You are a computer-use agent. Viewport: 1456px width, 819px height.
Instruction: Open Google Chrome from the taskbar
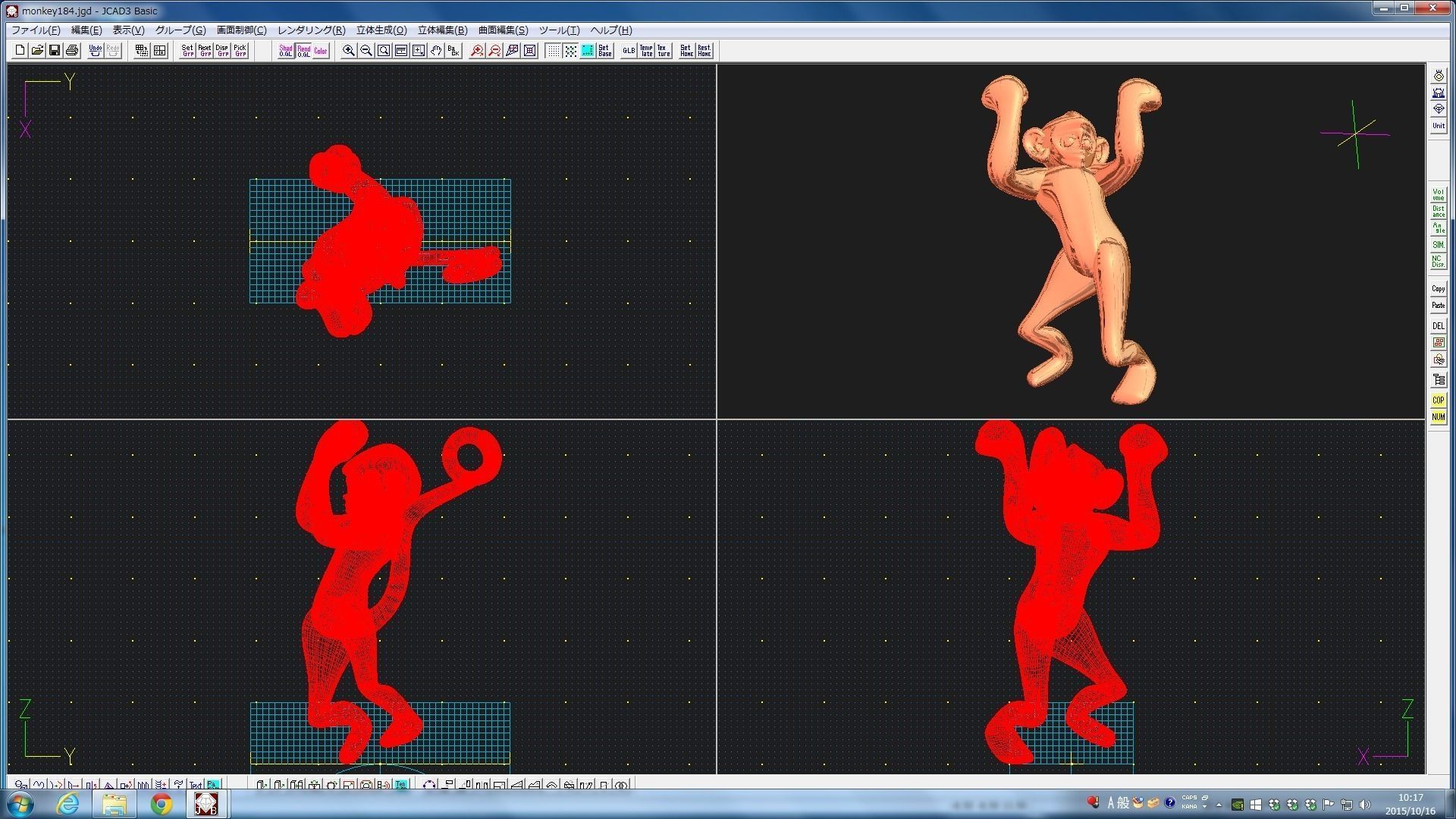[161, 804]
